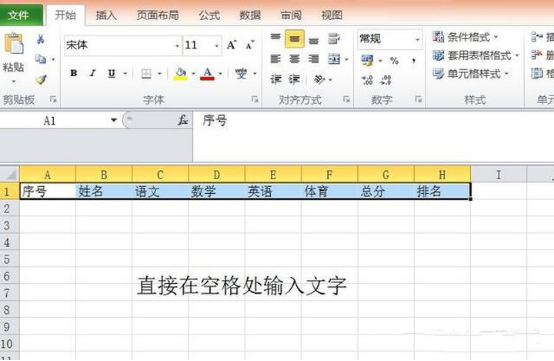Image resolution: width=554 pixels, height=361 pixels.
Task: Switch to the 数据 tab
Action: [250, 15]
